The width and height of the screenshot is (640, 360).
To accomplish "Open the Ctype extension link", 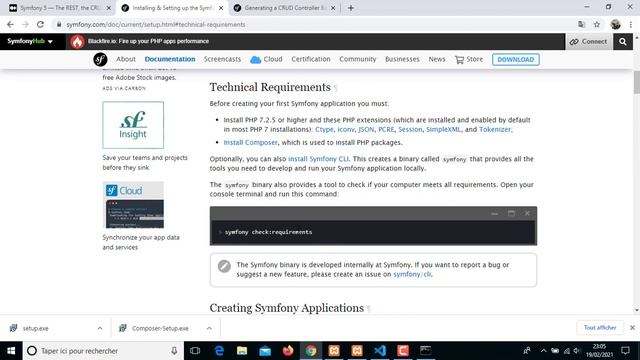I will coord(324,129).
